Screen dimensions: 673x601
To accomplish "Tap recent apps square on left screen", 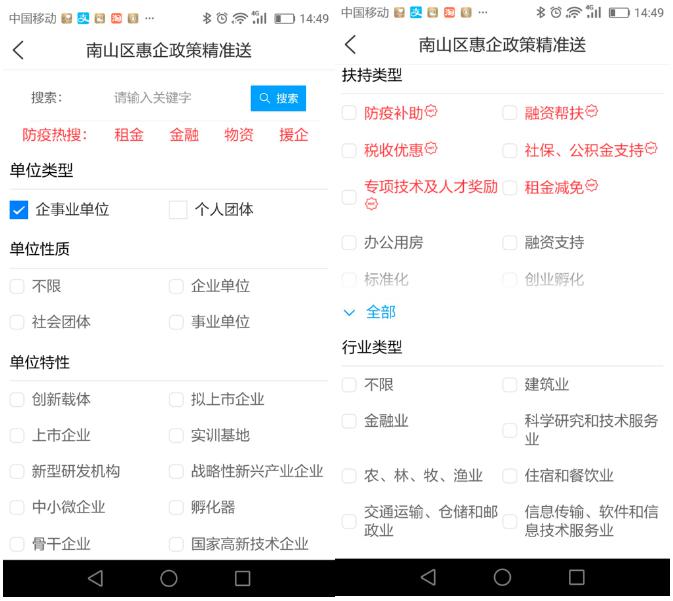I will click(243, 578).
